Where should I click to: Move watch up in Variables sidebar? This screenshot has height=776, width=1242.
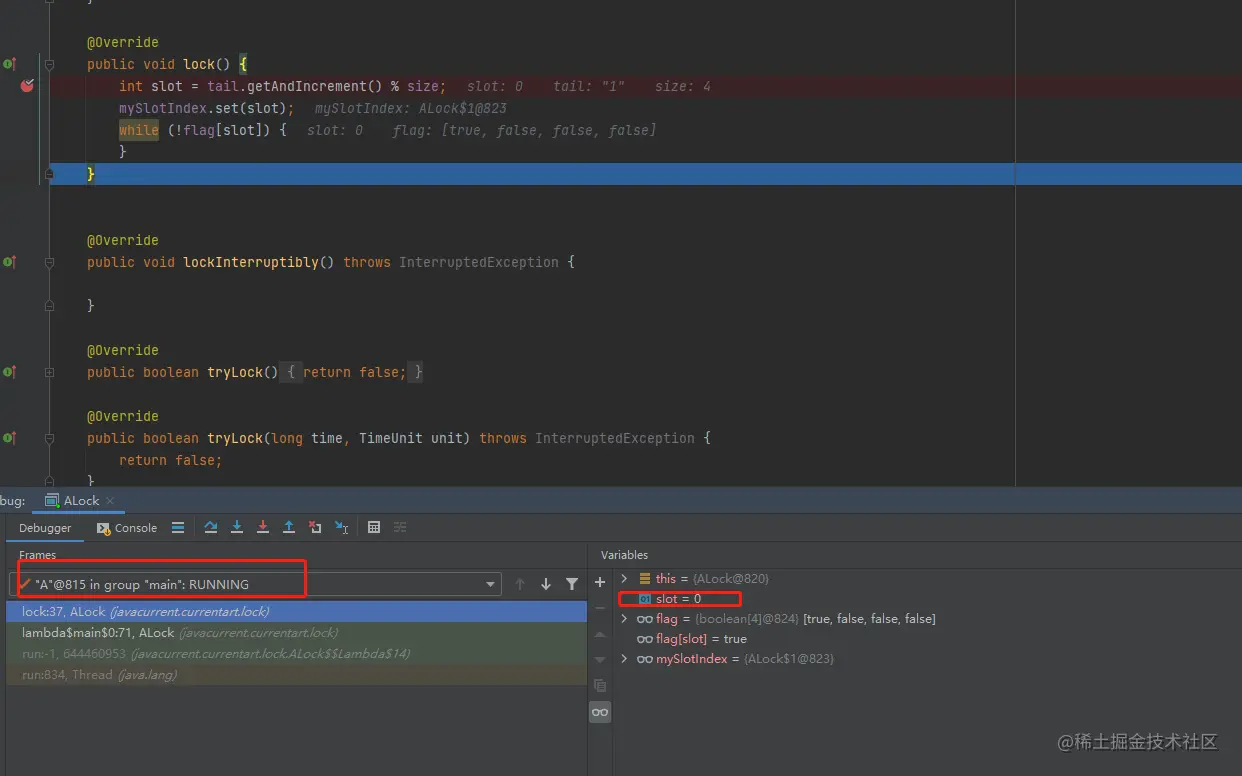(600, 634)
